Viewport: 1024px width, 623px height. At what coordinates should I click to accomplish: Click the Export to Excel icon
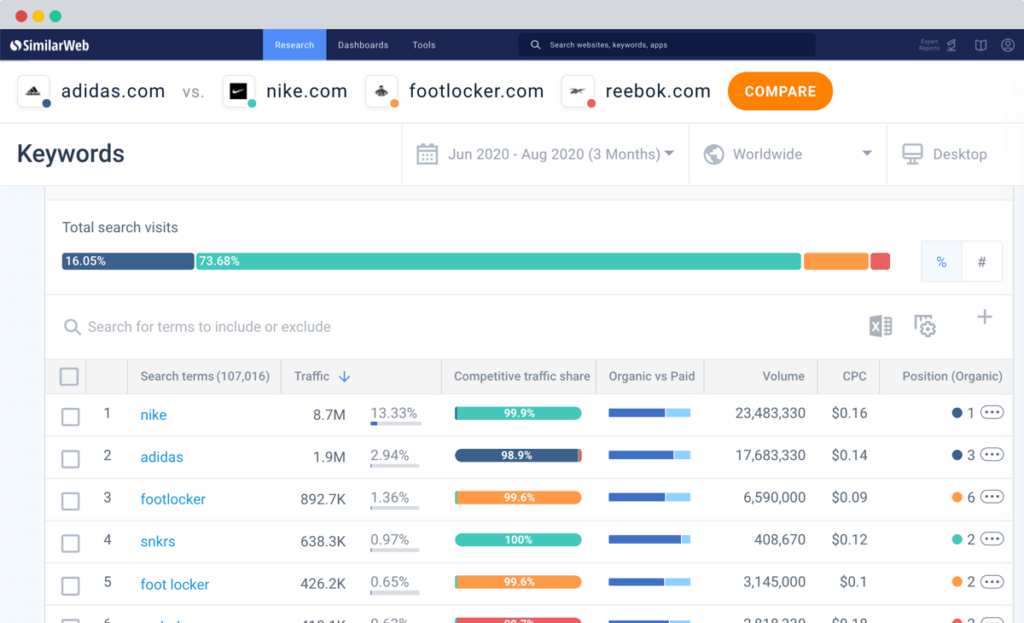(880, 326)
